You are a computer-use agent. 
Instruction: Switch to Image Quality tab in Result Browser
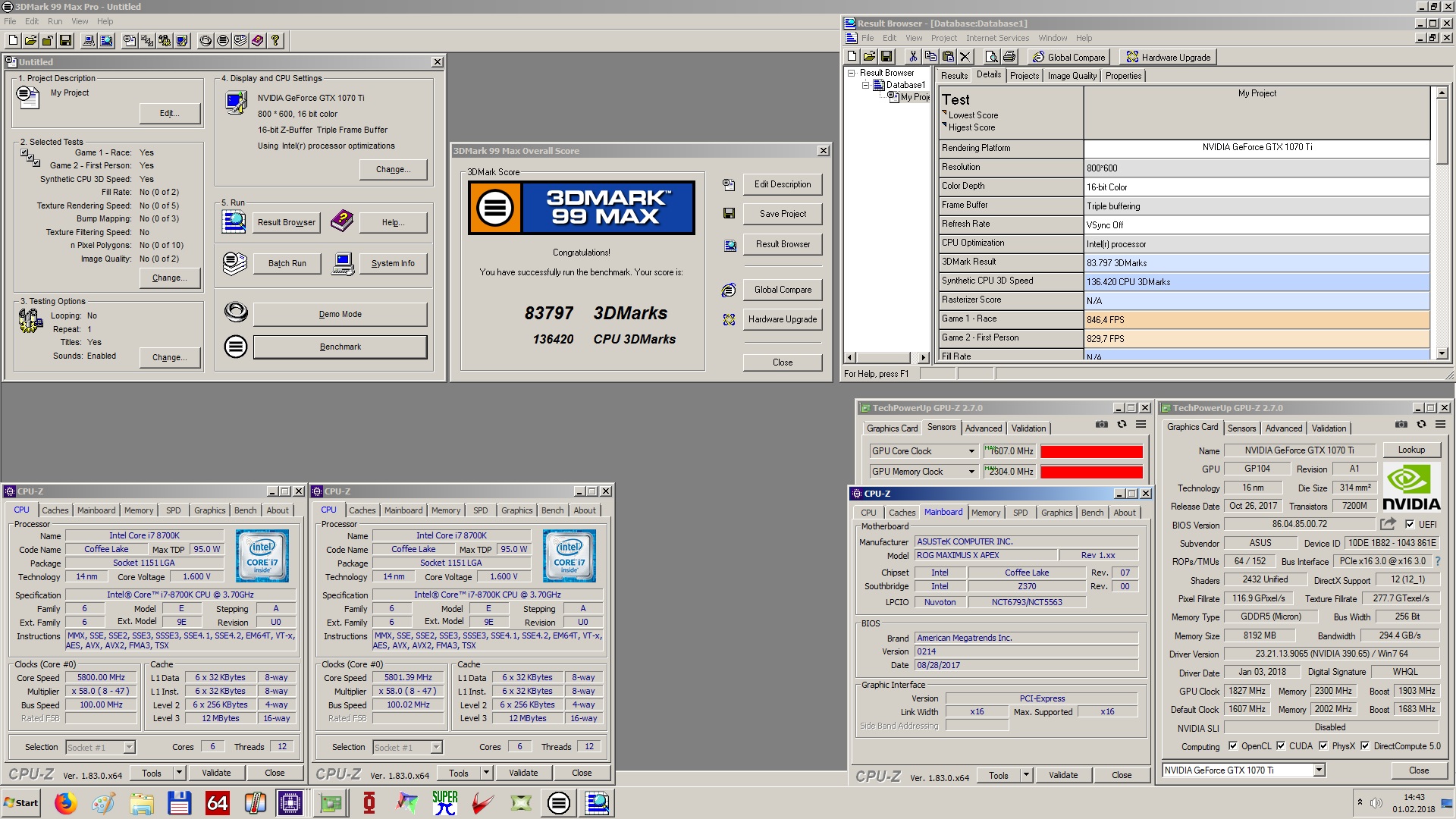click(1072, 76)
